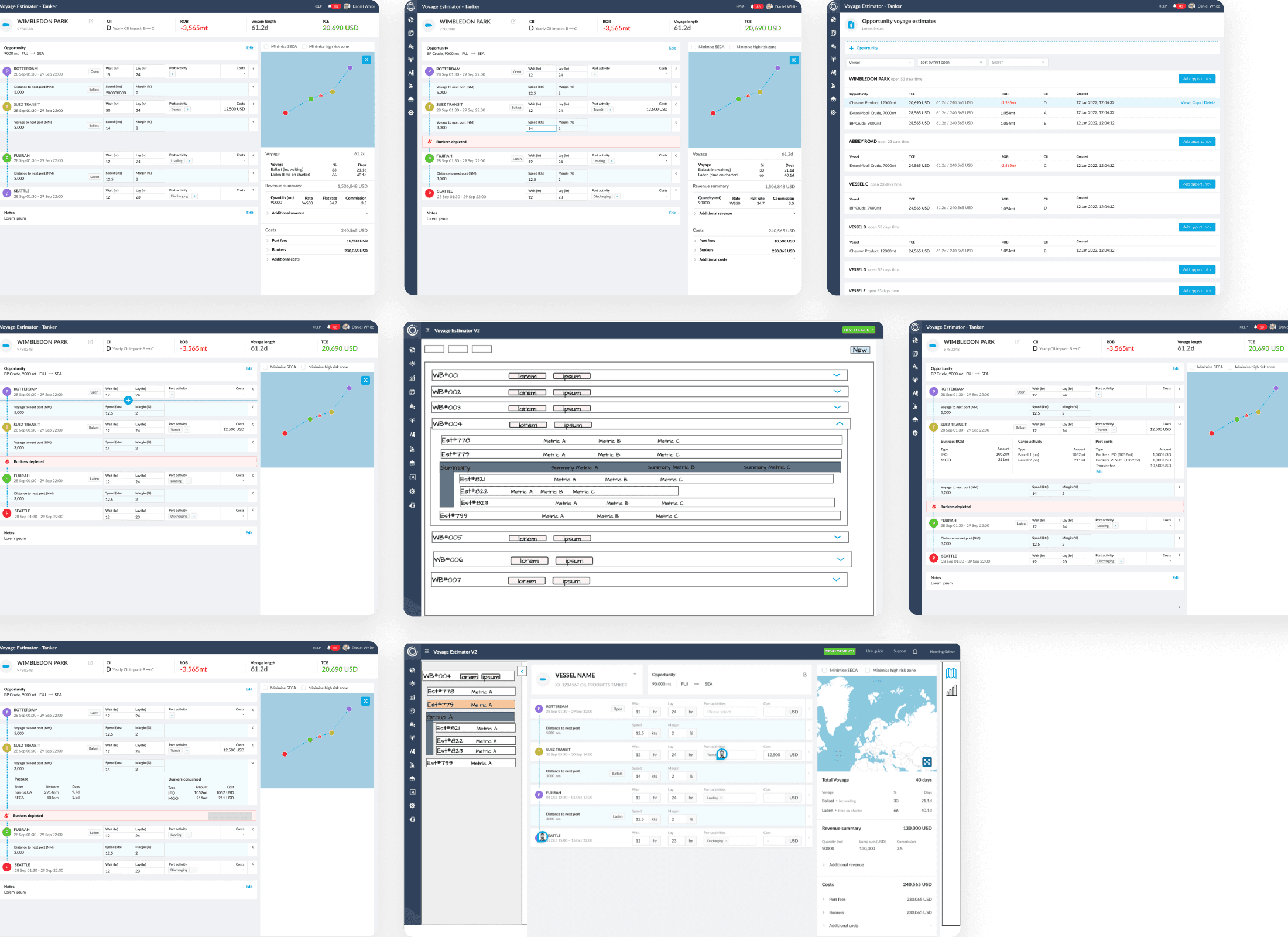Toggle Minimise SECA in the blue plus-circle mockup
This screenshot has width=1288, height=937.
coord(265,367)
